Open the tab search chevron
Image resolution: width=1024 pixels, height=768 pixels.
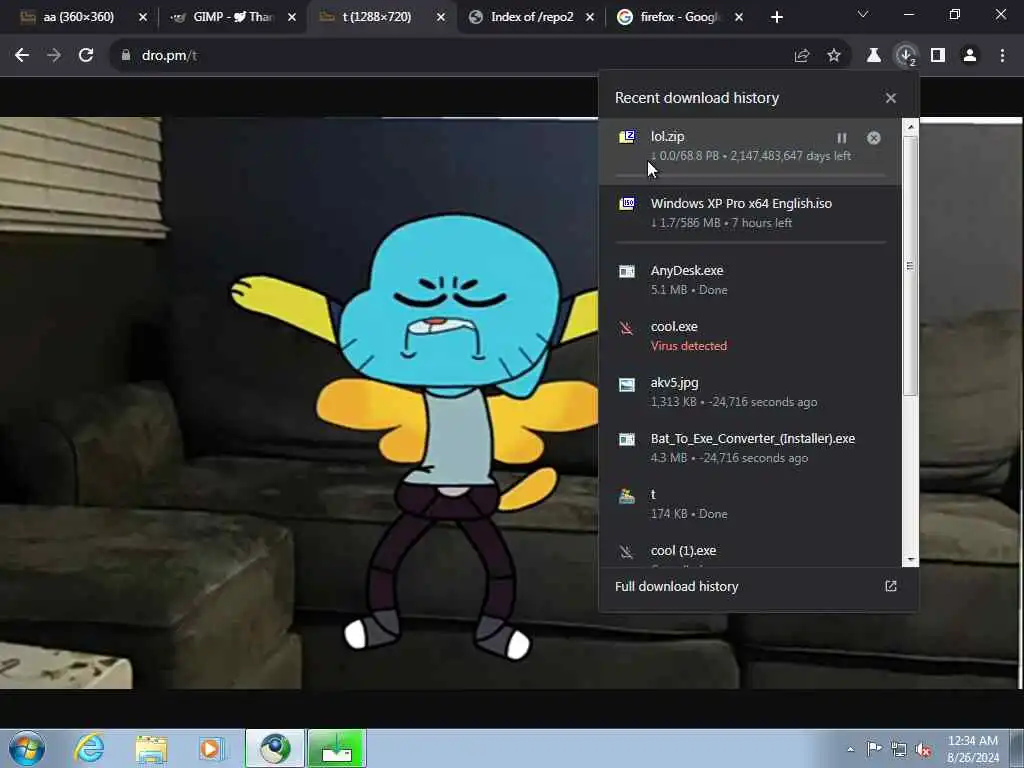[863, 14]
